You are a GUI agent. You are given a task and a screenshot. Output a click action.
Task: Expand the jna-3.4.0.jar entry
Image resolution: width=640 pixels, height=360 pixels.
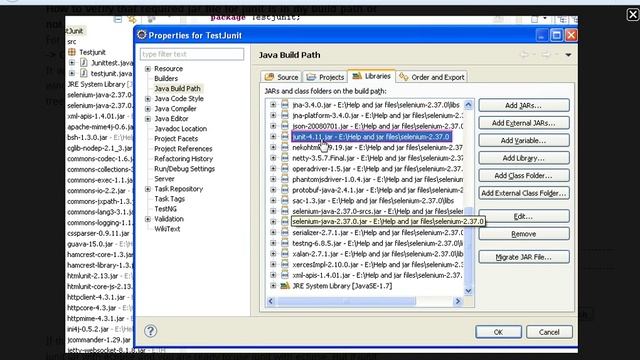(x=273, y=105)
